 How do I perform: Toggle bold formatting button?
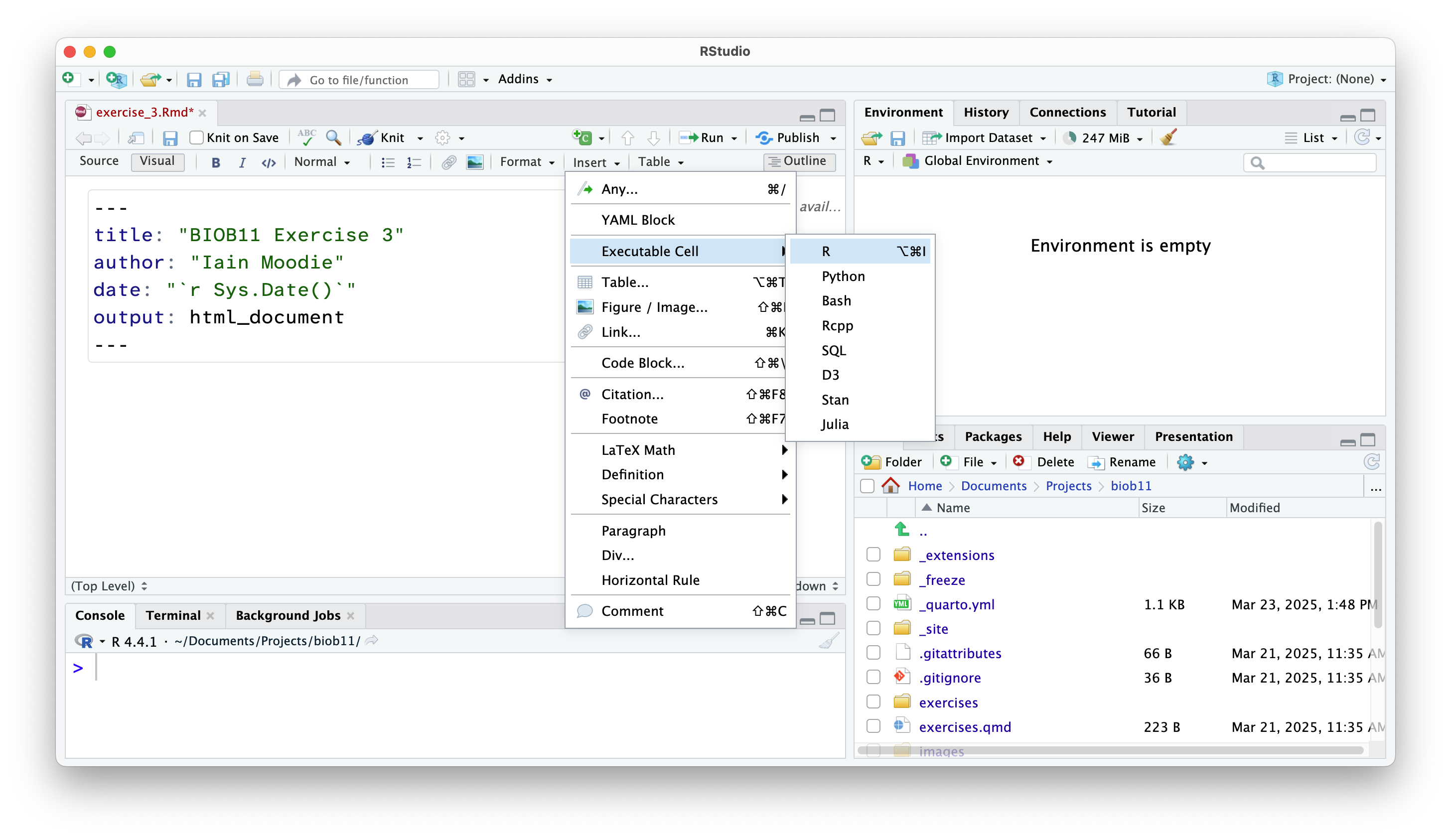click(216, 162)
